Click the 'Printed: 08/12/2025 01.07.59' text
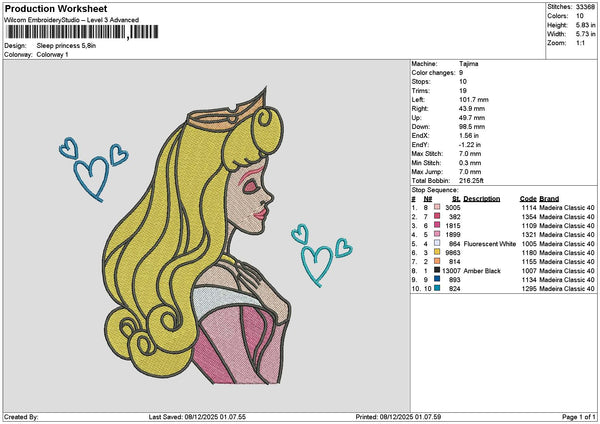Image resolution: width=600 pixels, height=424 pixels. (398, 417)
